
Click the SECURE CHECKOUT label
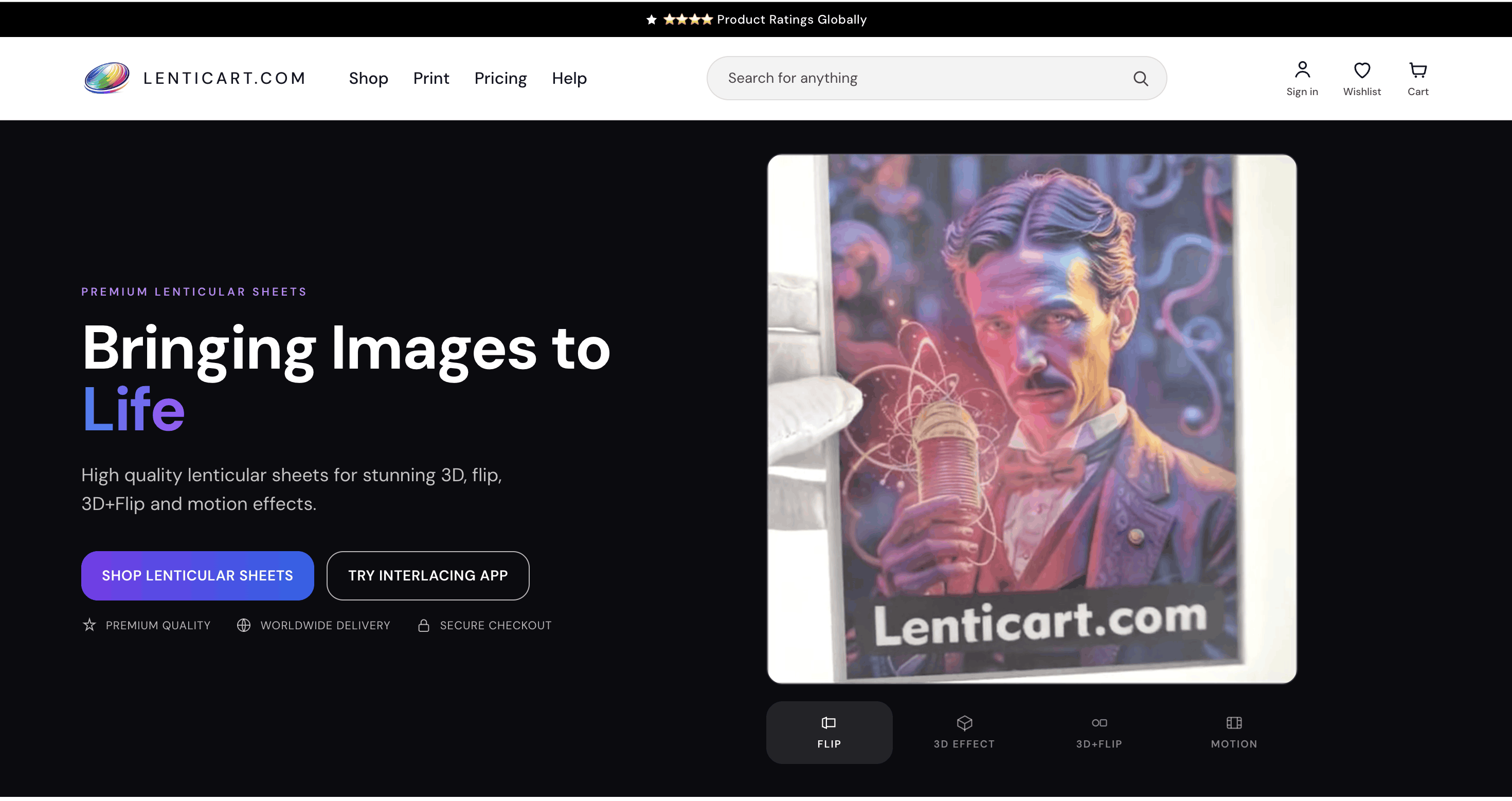[x=495, y=625]
